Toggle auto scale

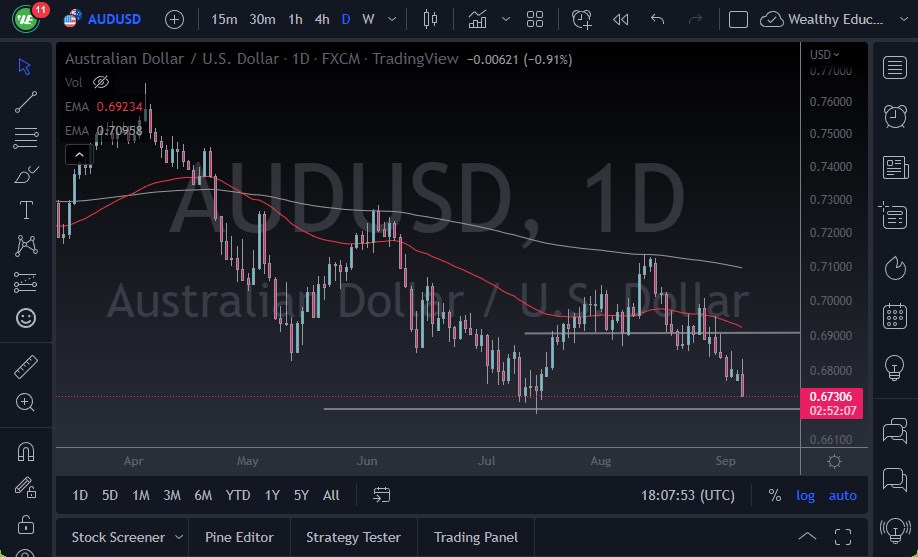842,495
